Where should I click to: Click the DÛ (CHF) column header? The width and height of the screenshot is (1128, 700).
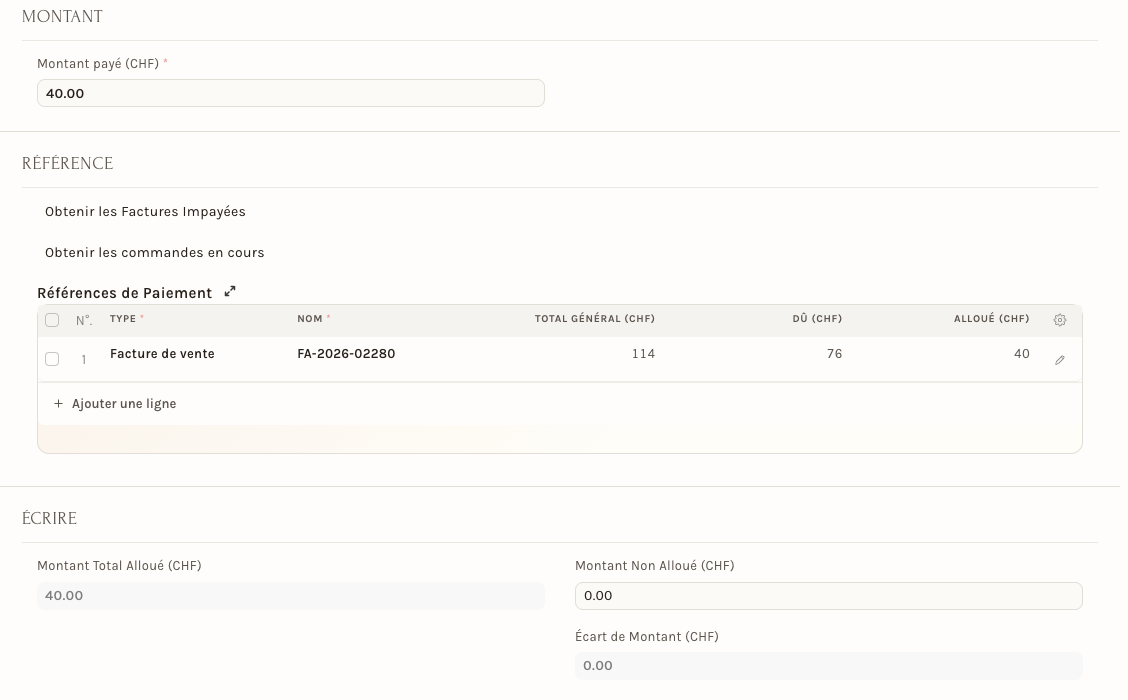click(x=817, y=319)
